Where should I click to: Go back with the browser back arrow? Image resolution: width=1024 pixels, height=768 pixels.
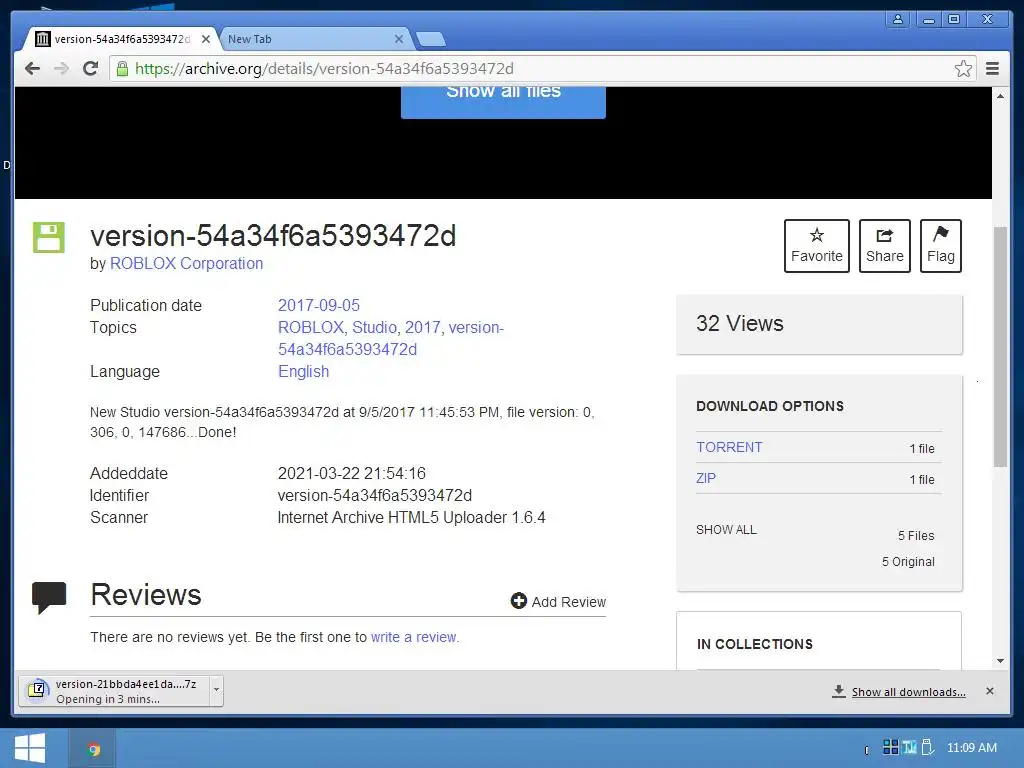coord(32,69)
